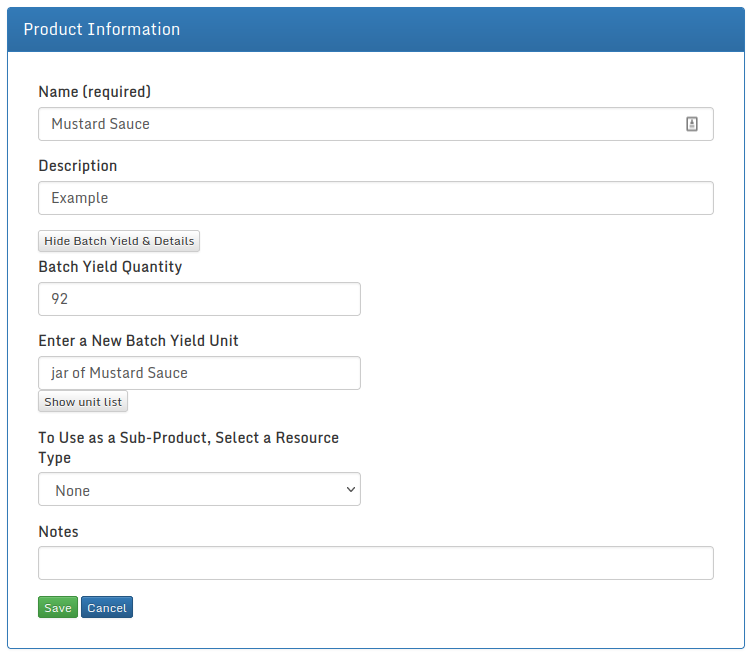Viewport: 753px width, 659px height.
Task: Click the Product Information panel header
Action: tap(376, 29)
